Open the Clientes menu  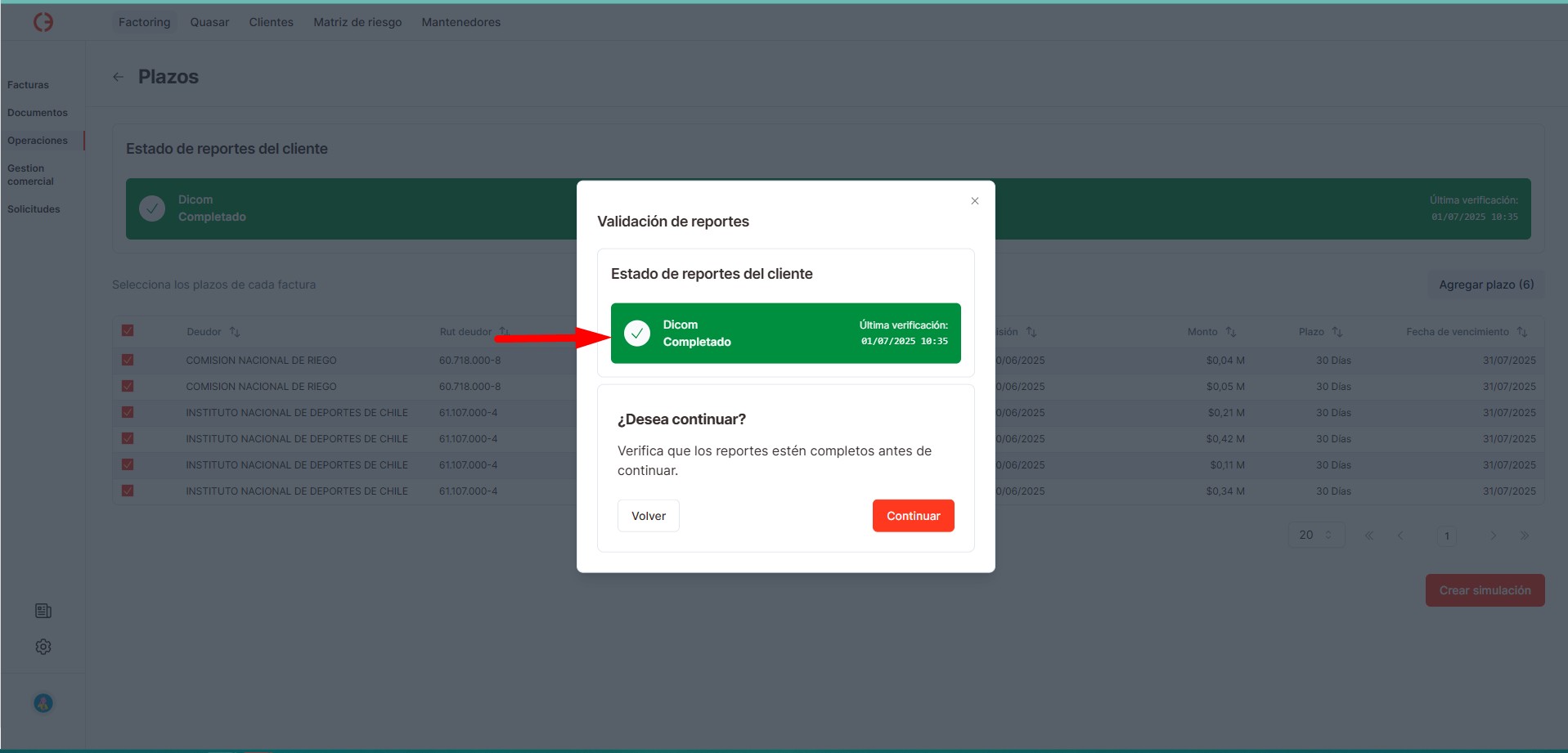(271, 22)
